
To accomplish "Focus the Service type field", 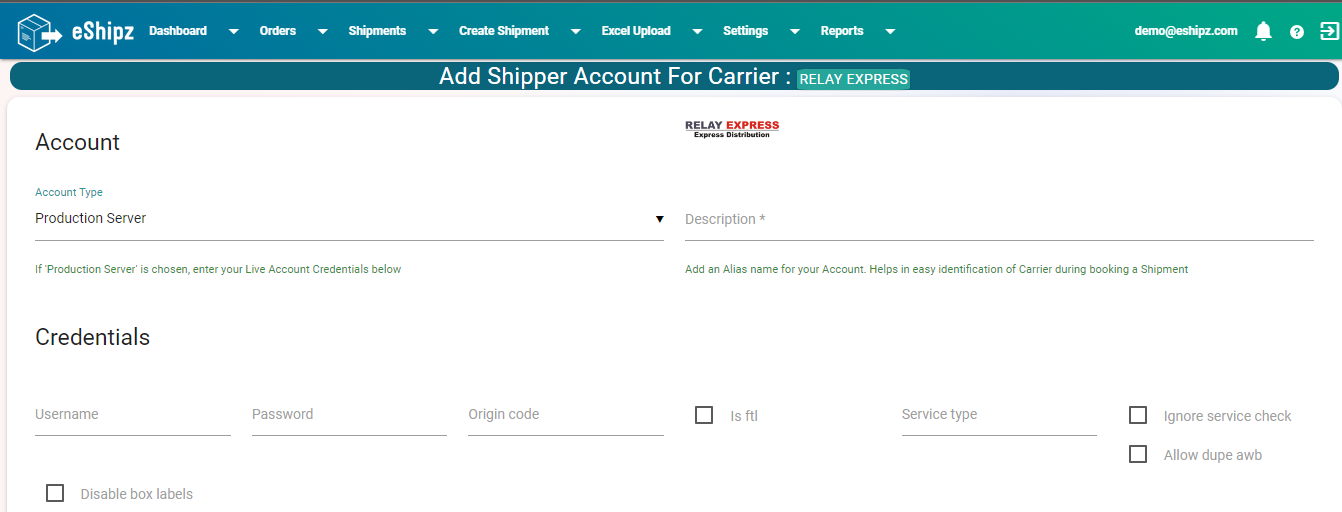I will (999, 415).
